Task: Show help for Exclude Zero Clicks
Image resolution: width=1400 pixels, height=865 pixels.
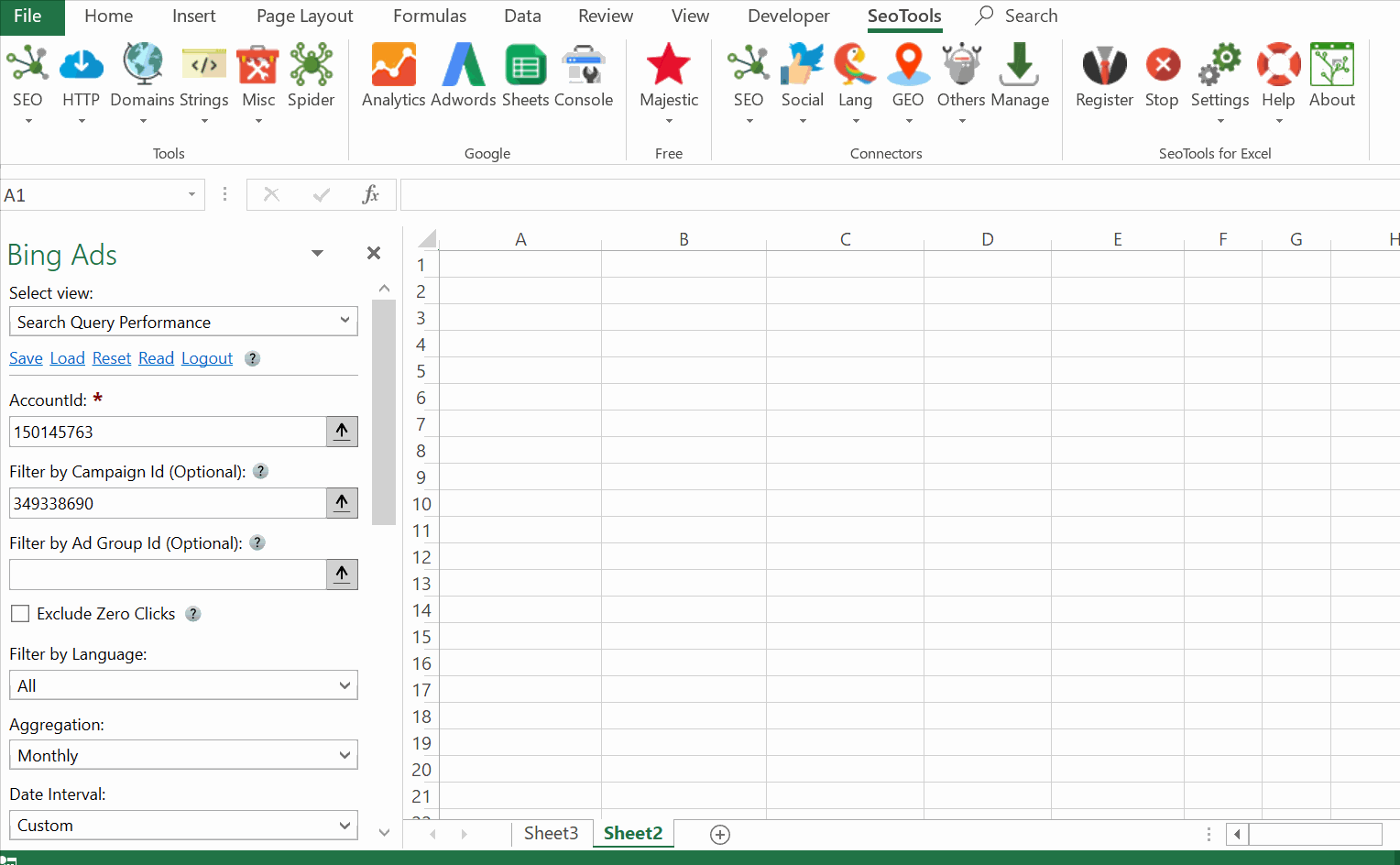Action: point(192,614)
